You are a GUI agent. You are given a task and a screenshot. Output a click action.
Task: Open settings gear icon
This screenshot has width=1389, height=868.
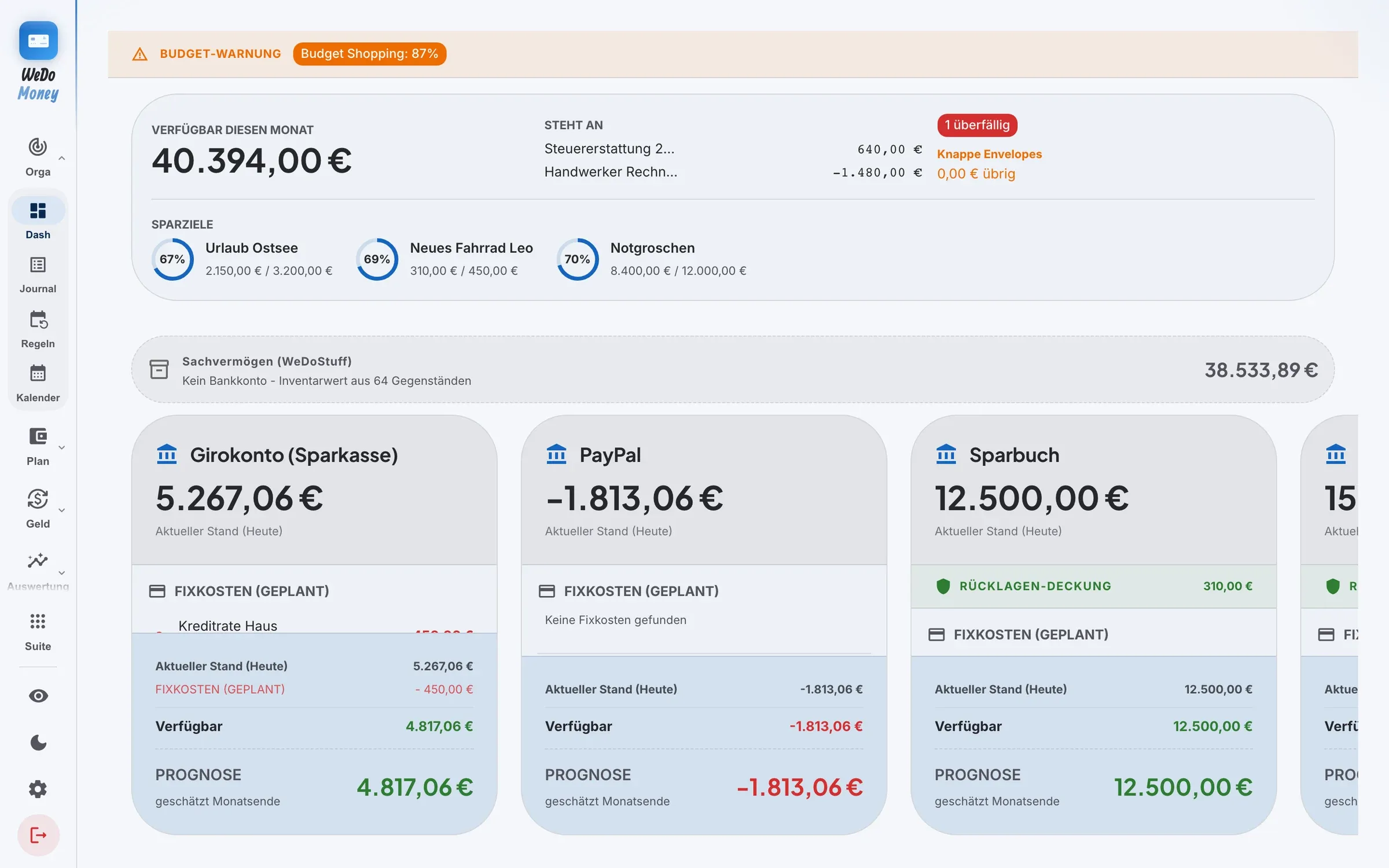point(38,789)
